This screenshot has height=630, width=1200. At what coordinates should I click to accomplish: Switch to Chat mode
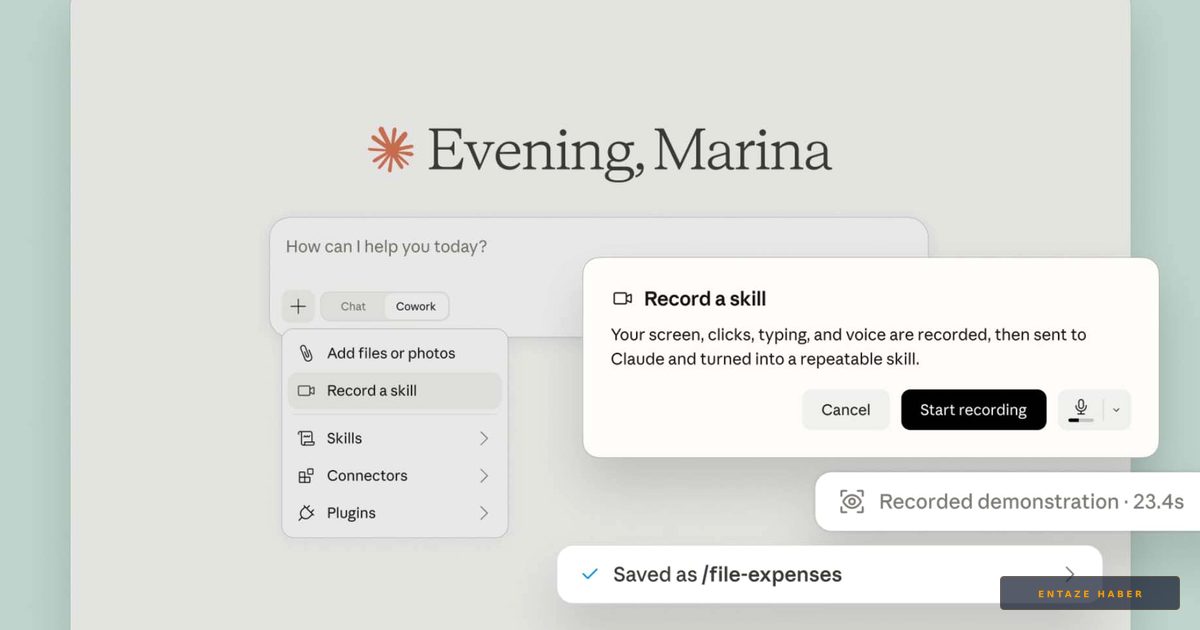(x=353, y=307)
